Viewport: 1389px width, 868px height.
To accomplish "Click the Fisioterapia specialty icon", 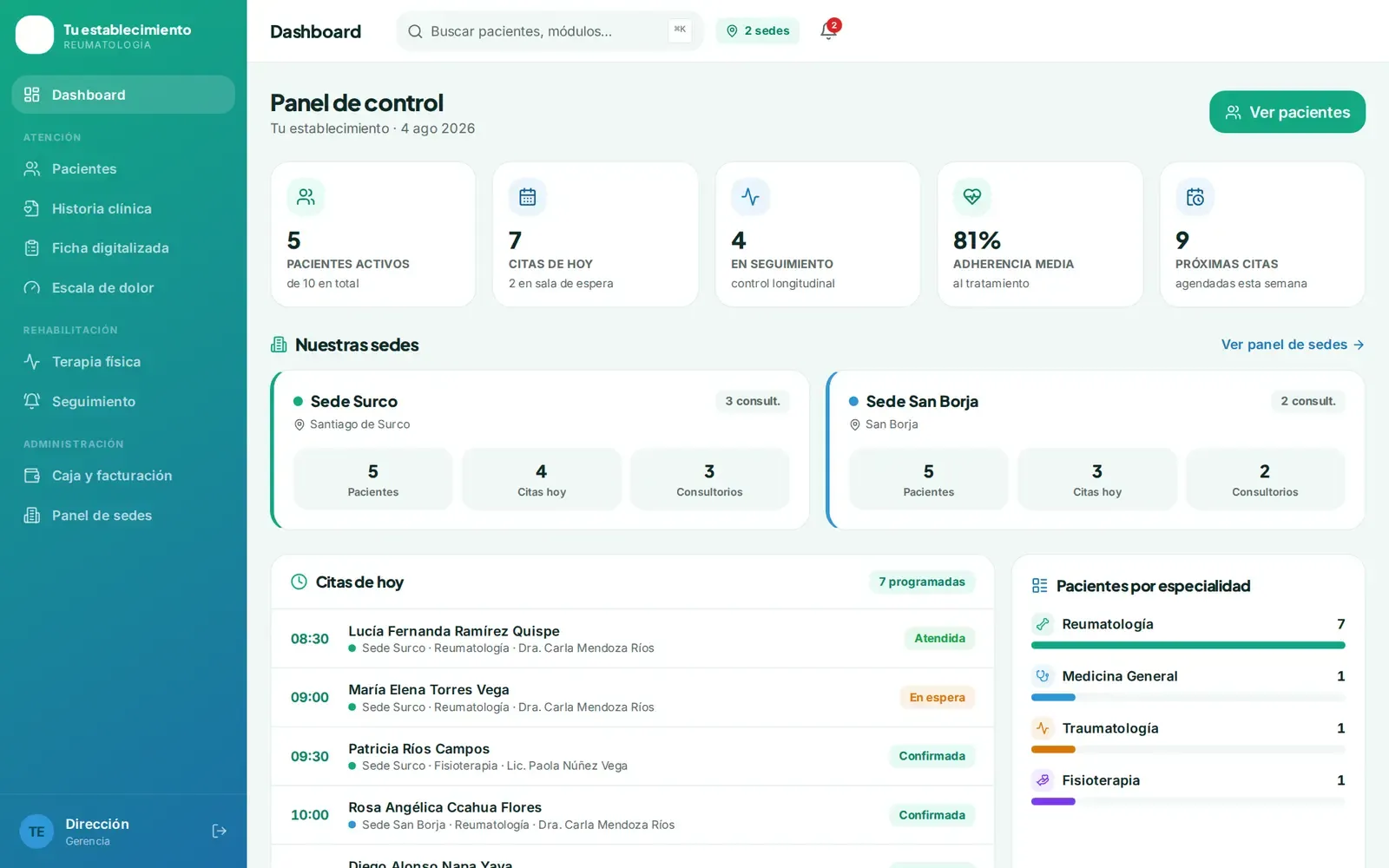I will coord(1043,780).
